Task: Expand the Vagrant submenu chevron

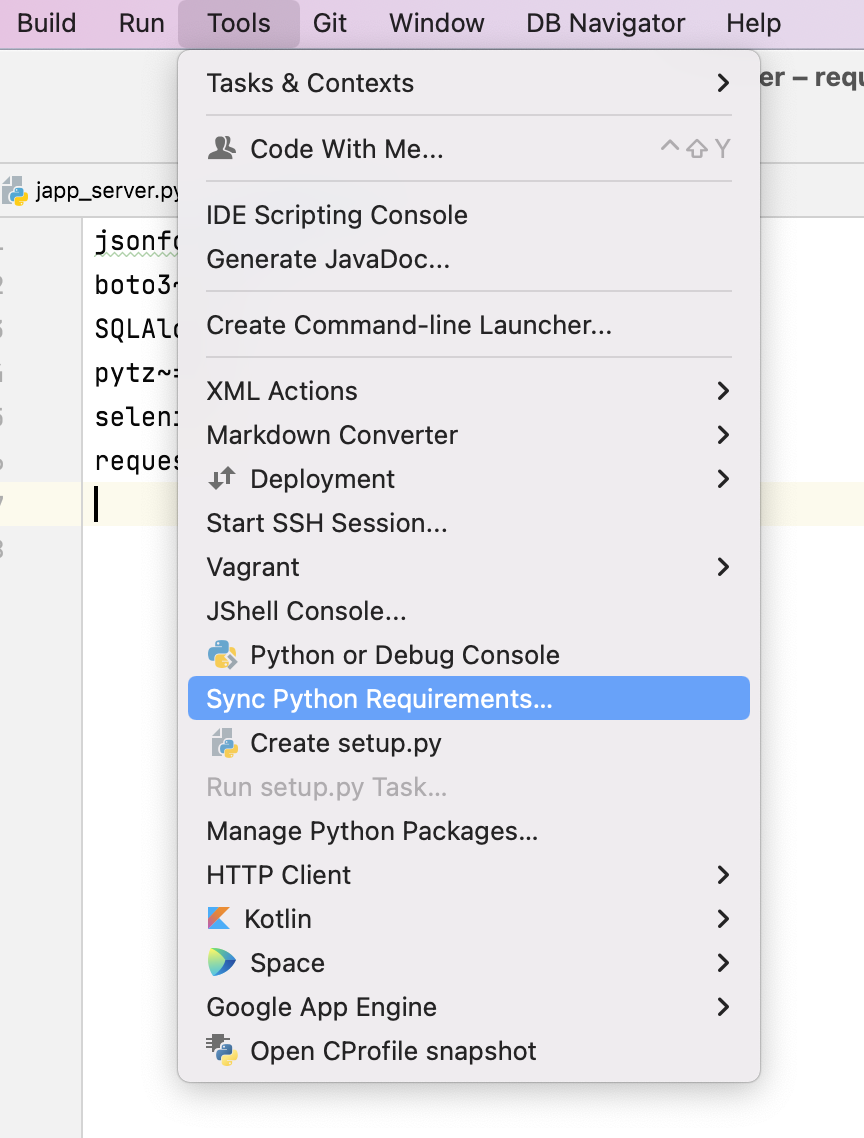Action: click(722, 567)
